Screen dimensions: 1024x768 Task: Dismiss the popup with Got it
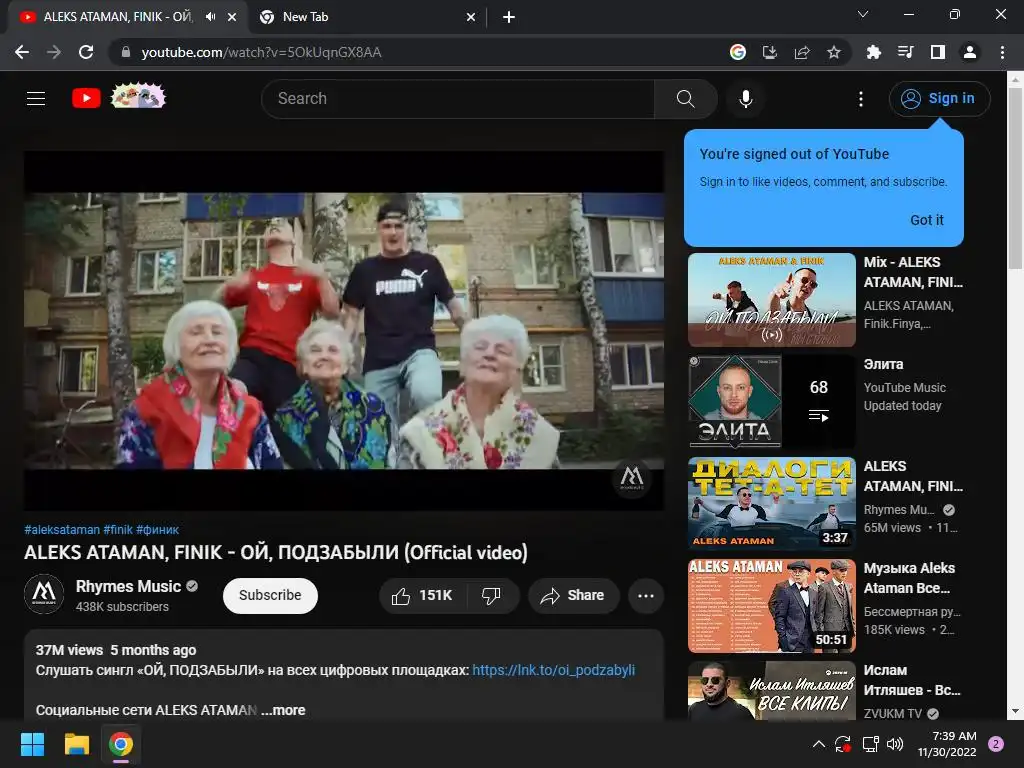click(927, 220)
